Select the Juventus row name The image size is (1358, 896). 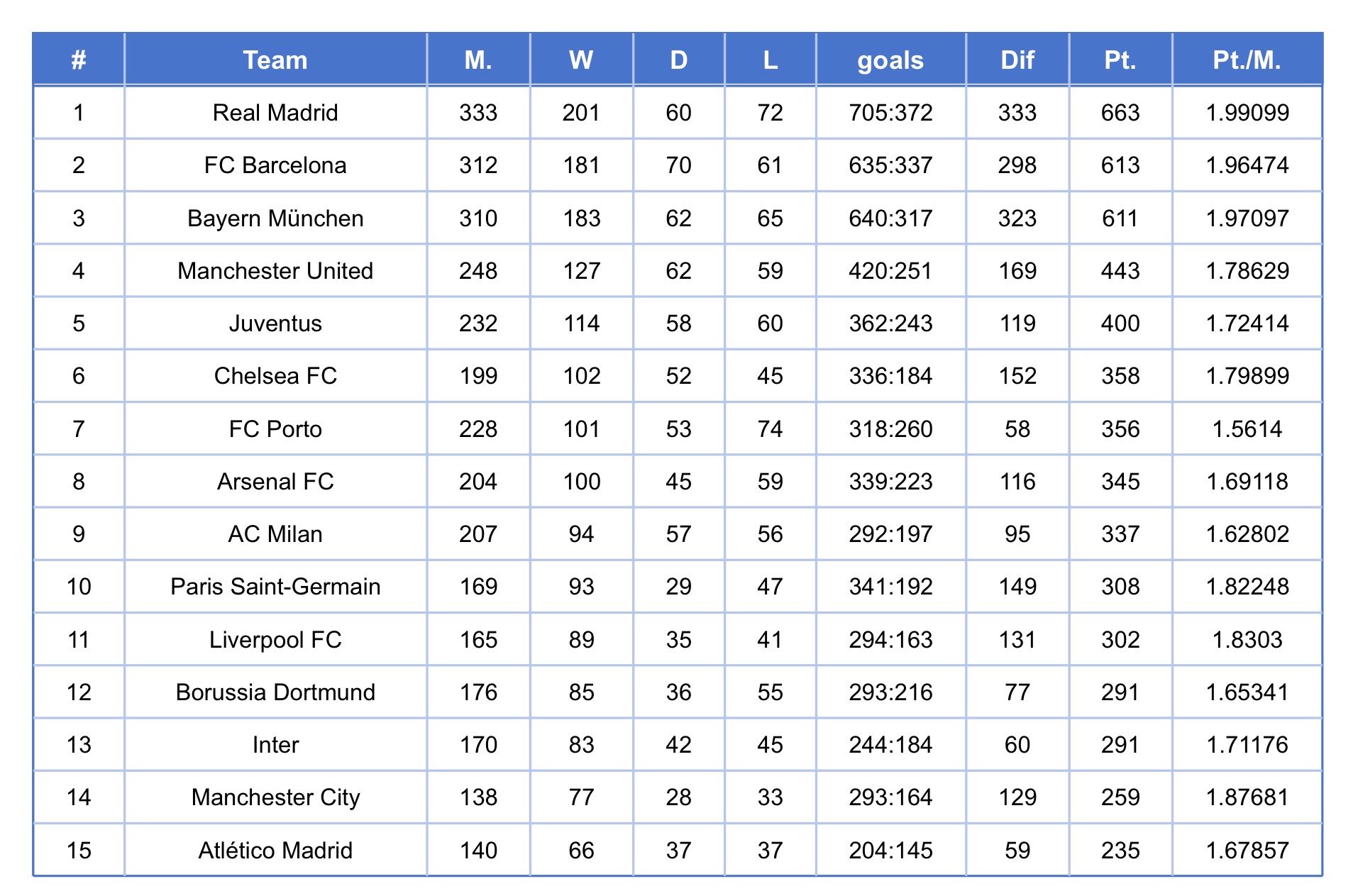(275, 323)
